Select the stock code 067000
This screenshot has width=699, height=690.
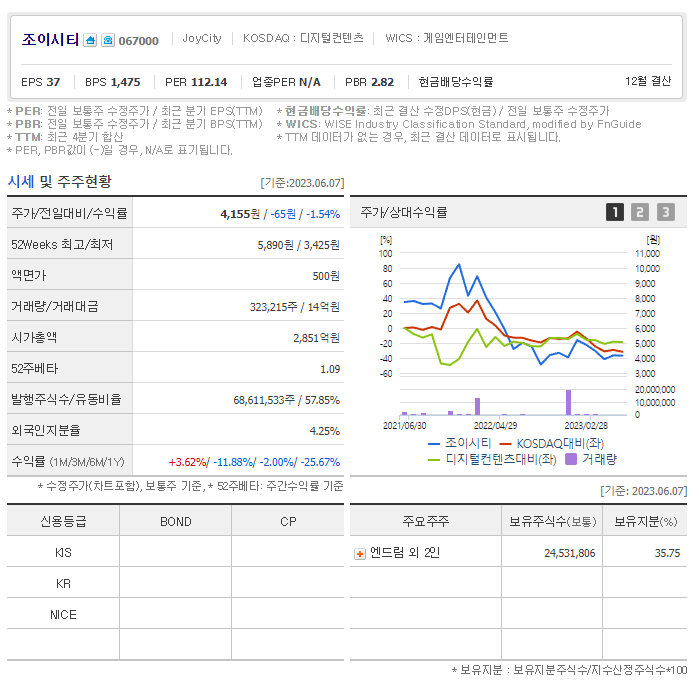[x=139, y=41]
